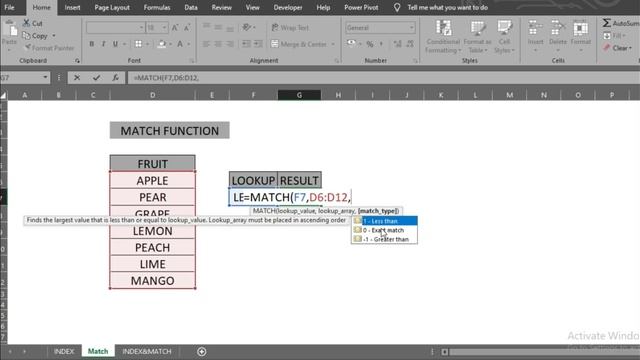Image resolution: width=640 pixels, height=360 pixels.
Task: Switch to the Data tab
Action: [191, 7]
